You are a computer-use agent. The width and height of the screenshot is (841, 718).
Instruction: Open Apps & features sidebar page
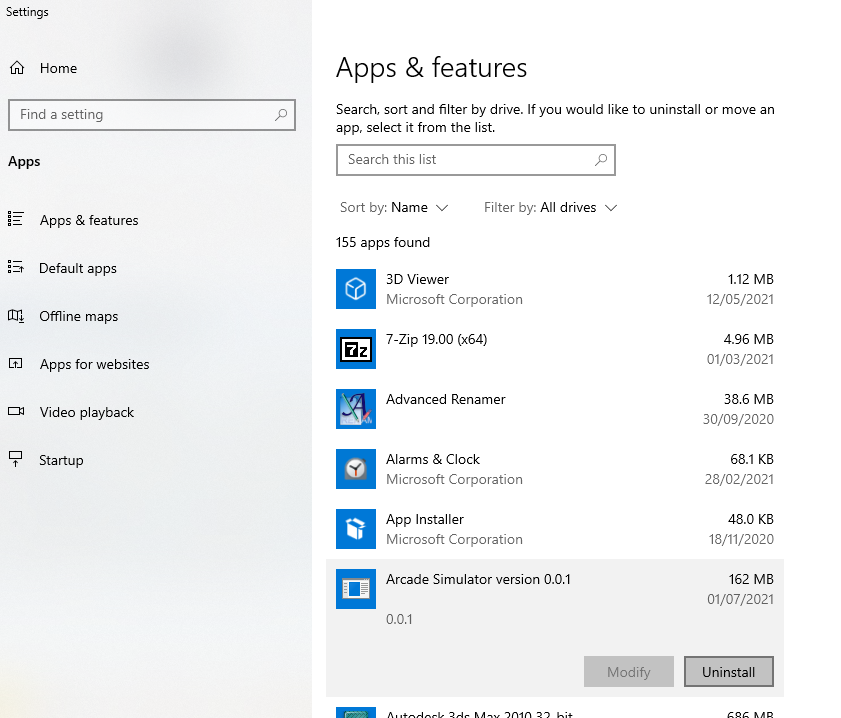(88, 220)
